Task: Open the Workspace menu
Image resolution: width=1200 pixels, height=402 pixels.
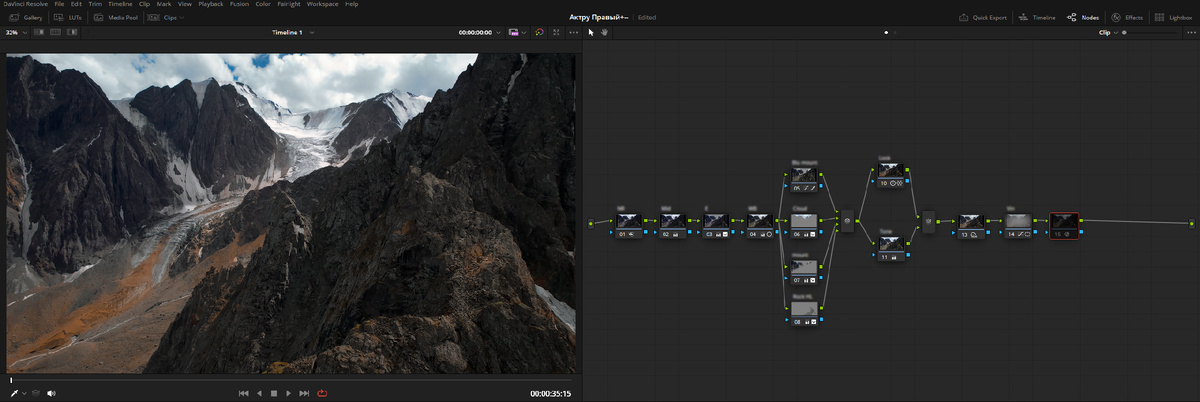Action: click(x=322, y=4)
